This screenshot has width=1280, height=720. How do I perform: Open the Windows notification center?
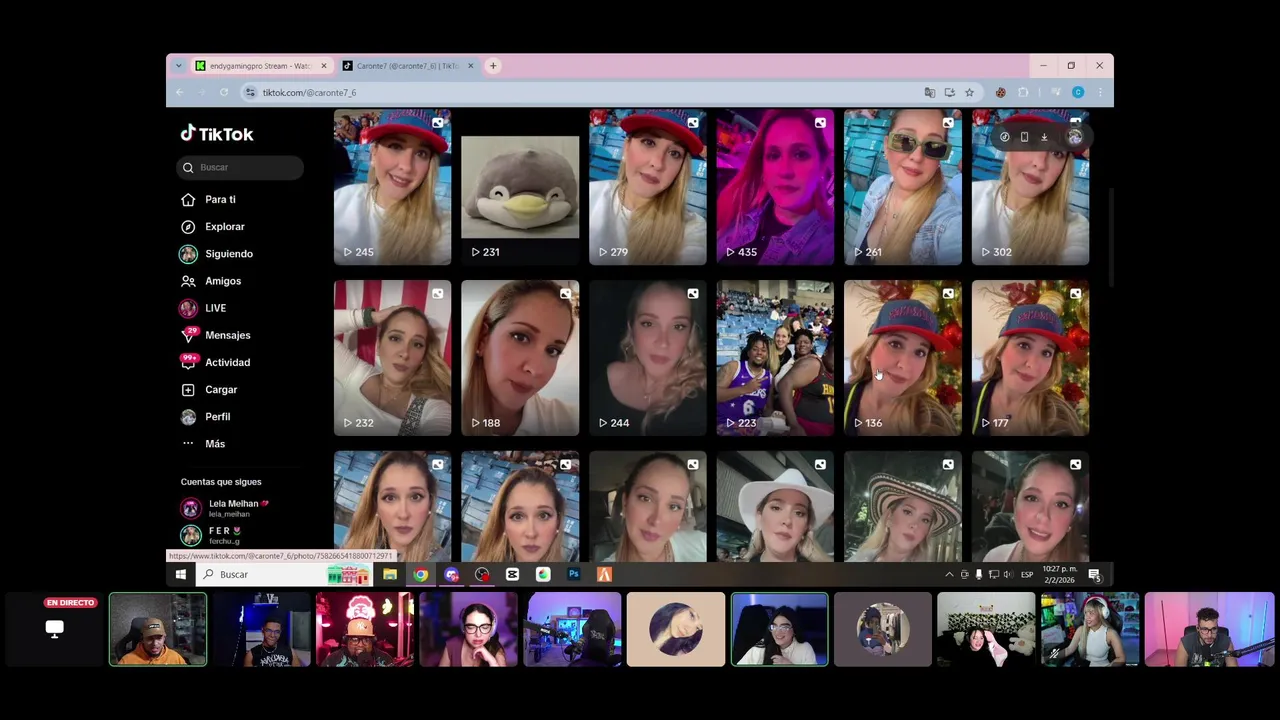1094,574
